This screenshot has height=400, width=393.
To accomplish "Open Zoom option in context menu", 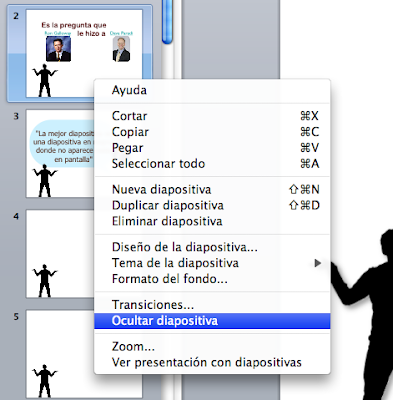I will click(212, 347).
